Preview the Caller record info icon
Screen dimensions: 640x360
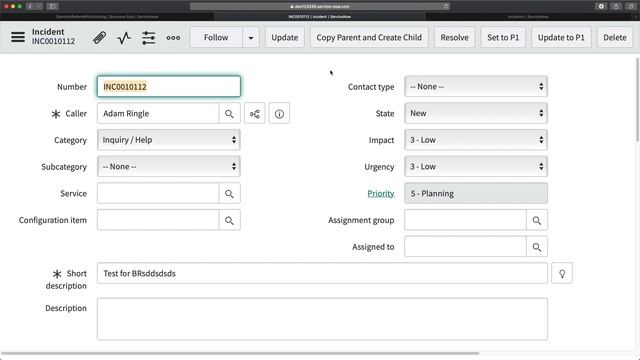[279, 113]
